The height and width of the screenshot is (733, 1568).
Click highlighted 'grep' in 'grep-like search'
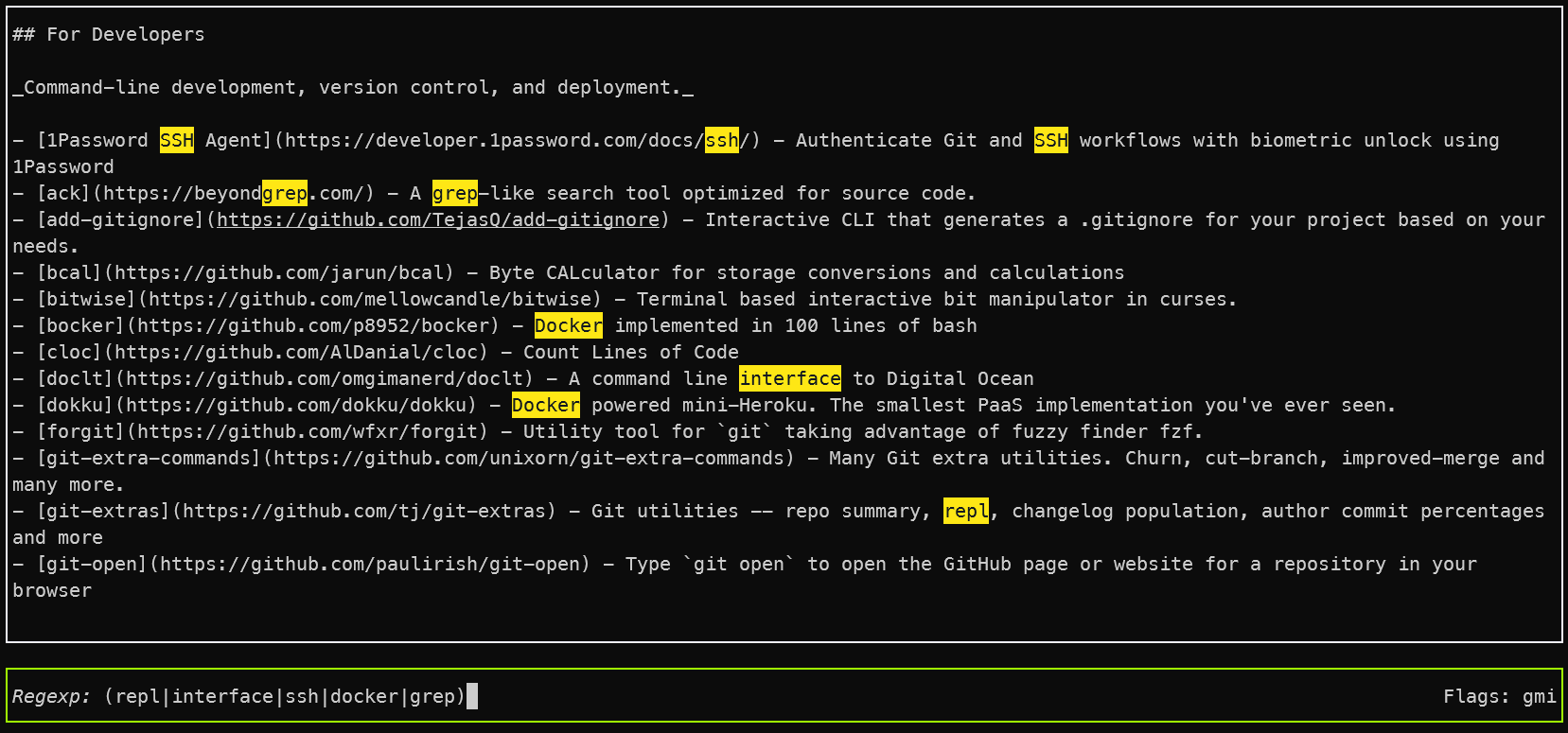(455, 193)
